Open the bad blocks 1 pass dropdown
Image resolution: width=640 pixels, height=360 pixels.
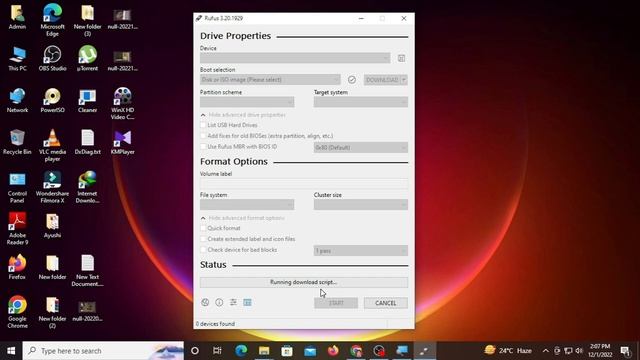click(x=360, y=251)
